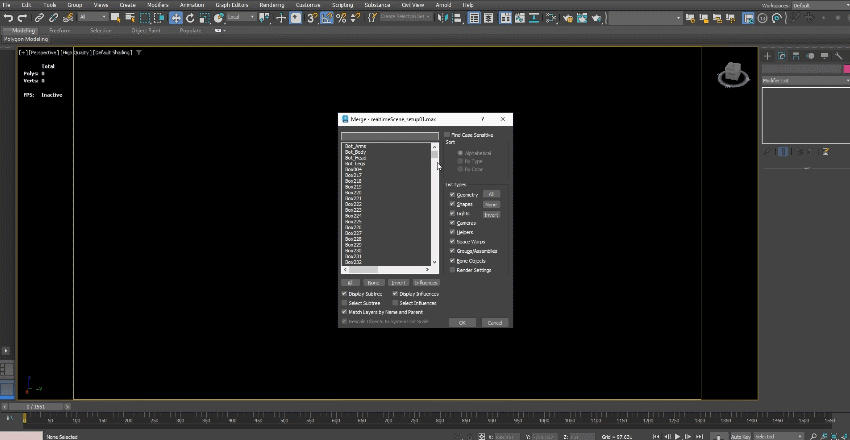The image size is (850, 440).
Task: Expand the Modifier List dropdown
Action: [805, 80]
